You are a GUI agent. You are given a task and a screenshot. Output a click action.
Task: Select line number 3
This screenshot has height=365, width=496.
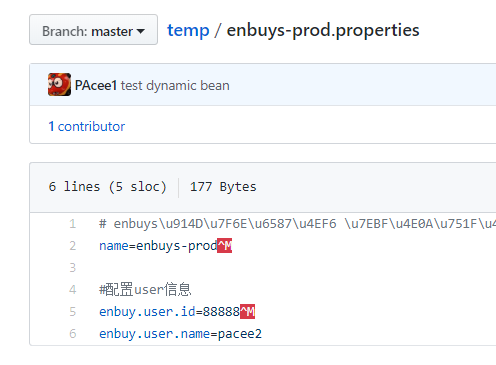point(73,268)
